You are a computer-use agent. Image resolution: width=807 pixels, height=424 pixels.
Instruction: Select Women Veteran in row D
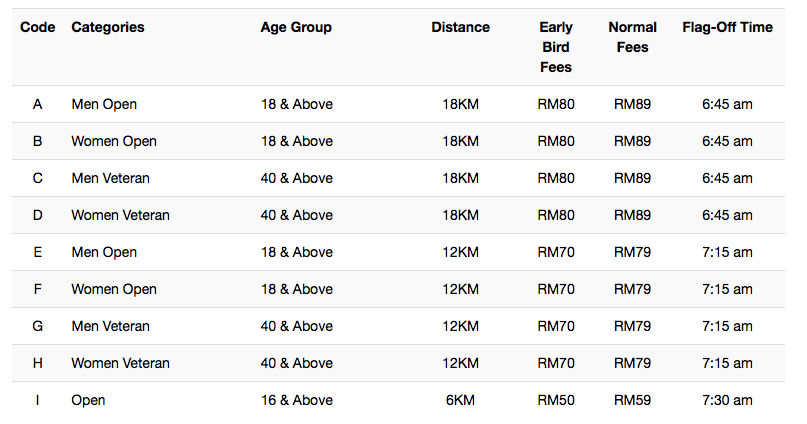tap(120, 216)
